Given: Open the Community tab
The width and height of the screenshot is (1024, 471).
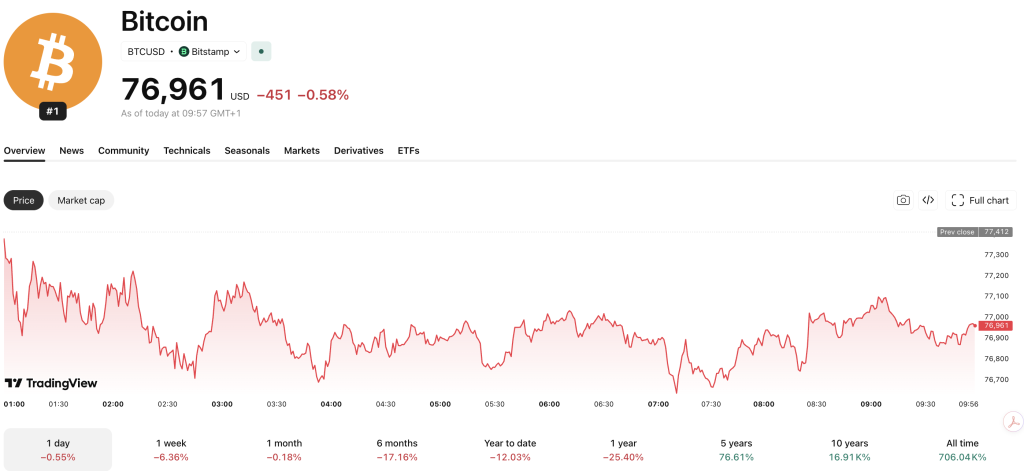Looking at the screenshot, I should tap(123, 150).
